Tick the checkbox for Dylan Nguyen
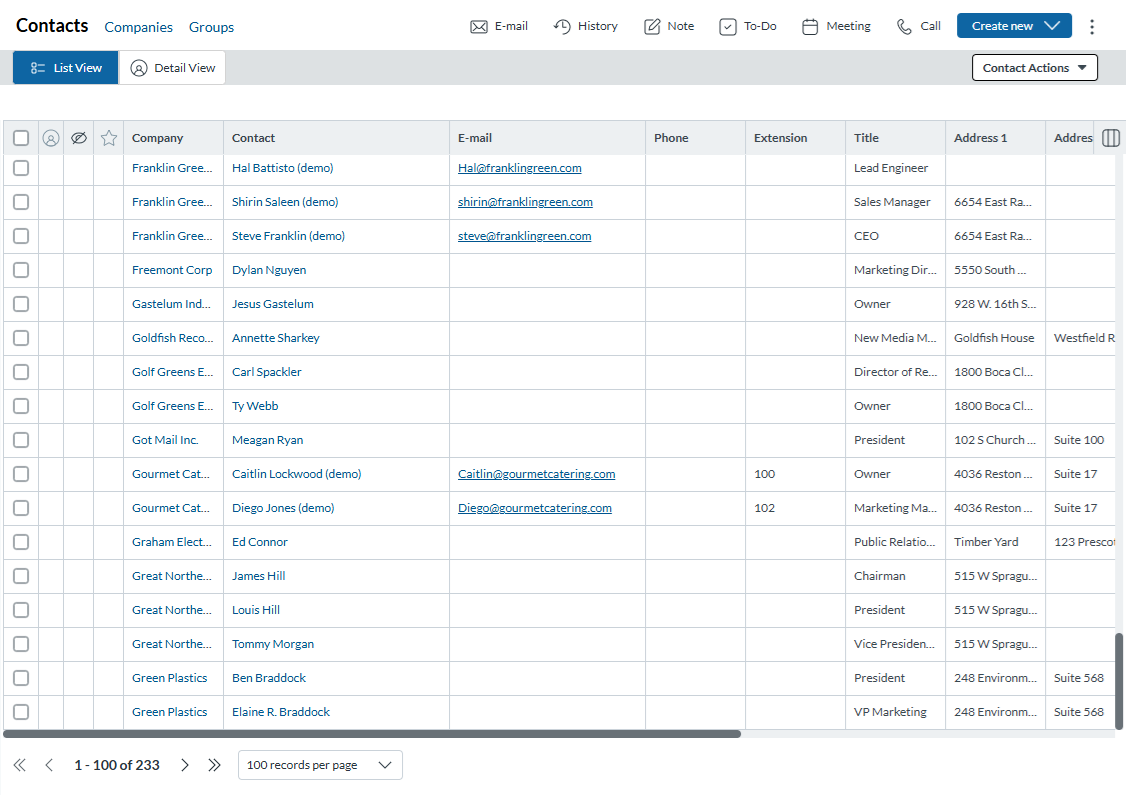Viewport: 1126px width, 795px height. [x=21, y=270]
